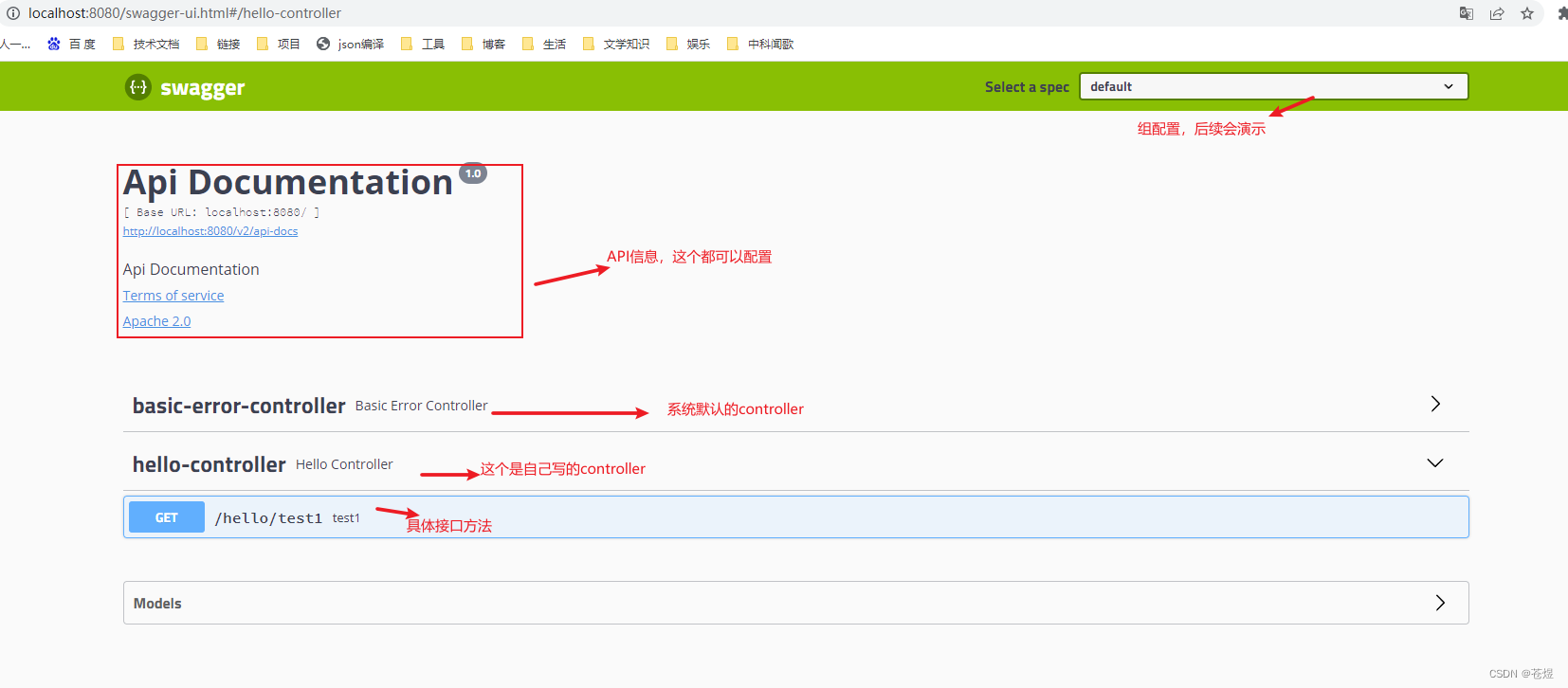1568x688 pixels.
Task: Open the api-docs URL link
Action: pos(210,231)
